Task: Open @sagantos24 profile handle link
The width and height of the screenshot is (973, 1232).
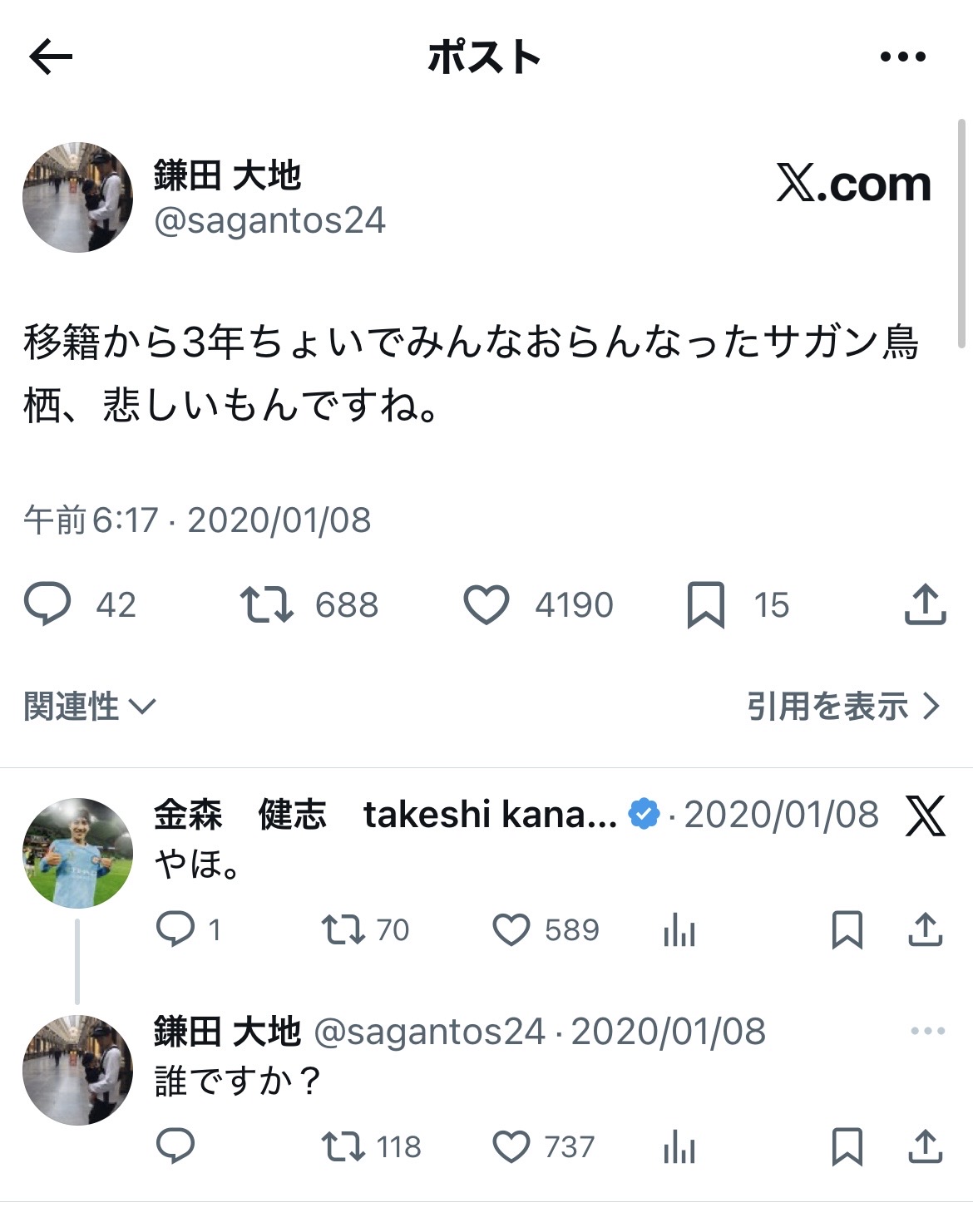Action: tap(270, 221)
